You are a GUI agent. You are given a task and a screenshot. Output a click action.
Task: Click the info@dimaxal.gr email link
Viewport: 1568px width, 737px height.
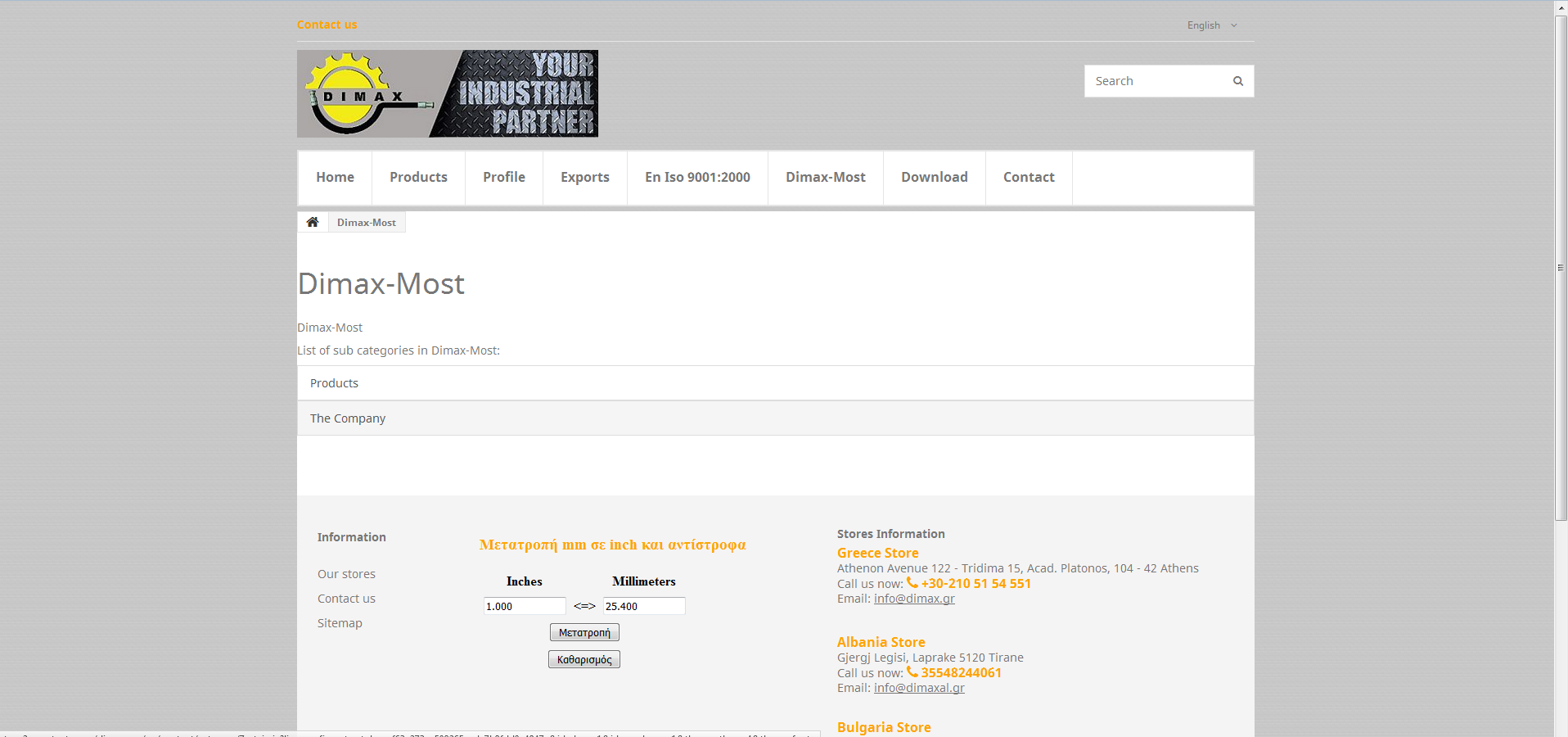click(x=919, y=688)
